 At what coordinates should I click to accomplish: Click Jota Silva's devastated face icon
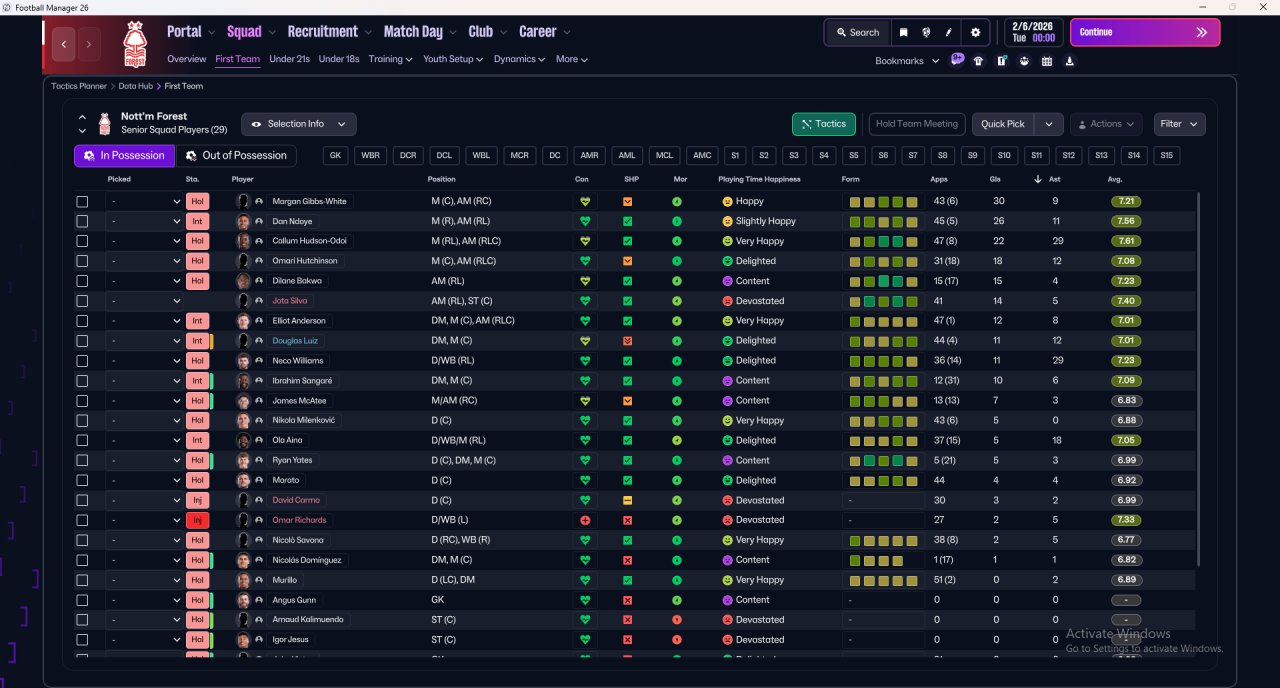[727, 301]
